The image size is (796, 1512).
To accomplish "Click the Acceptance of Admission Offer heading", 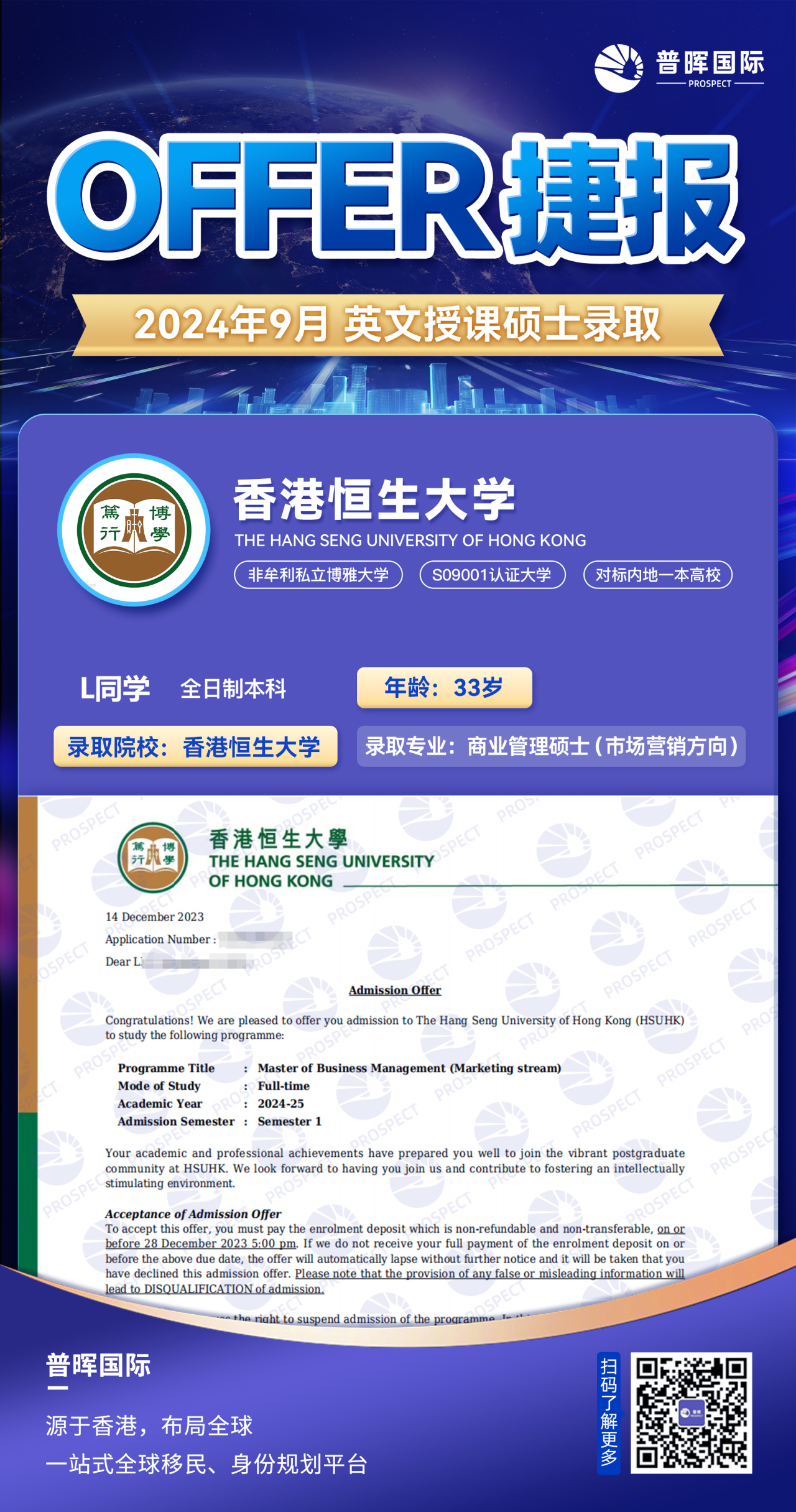I will click(193, 1214).
